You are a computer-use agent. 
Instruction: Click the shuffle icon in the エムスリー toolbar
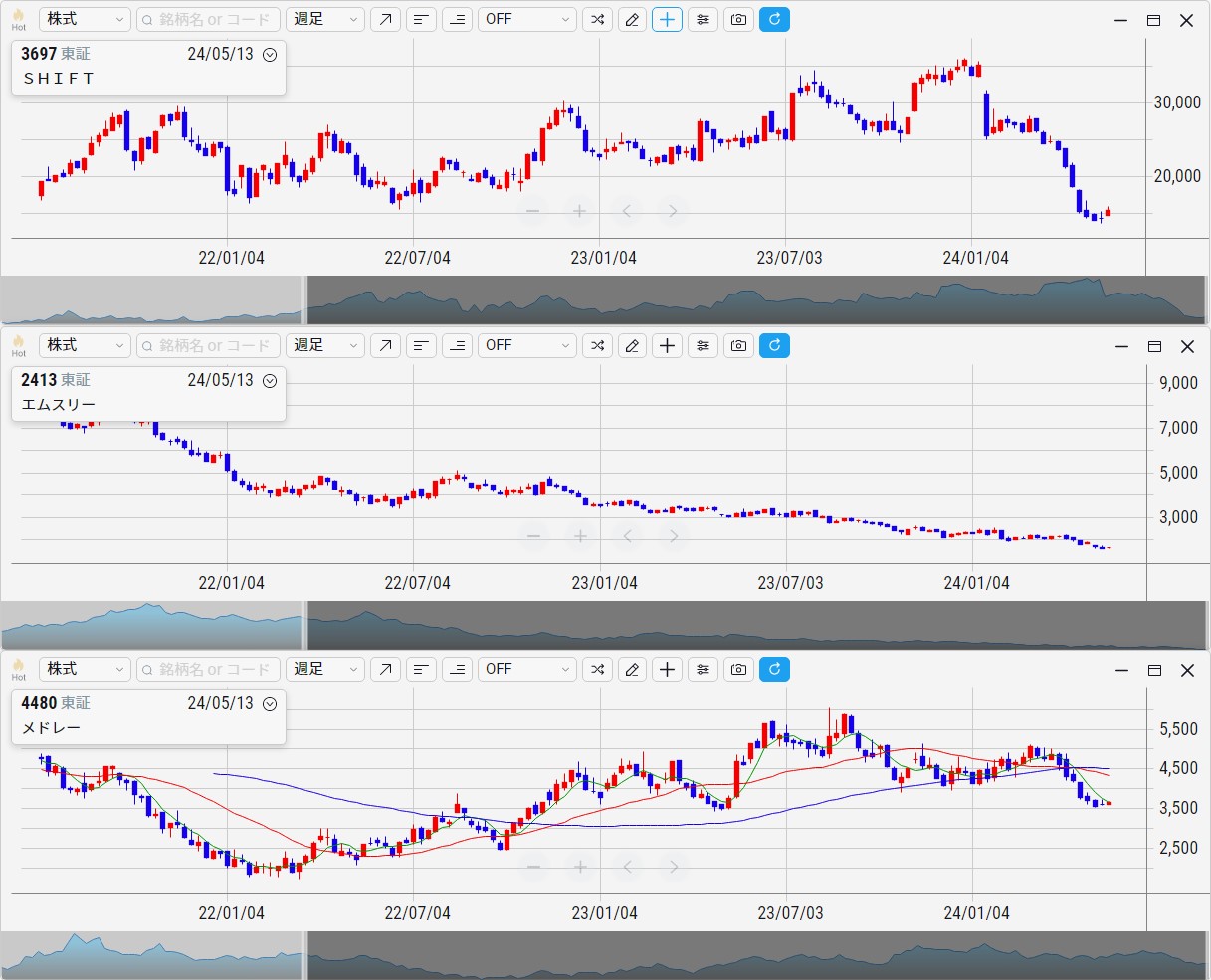[597, 345]
